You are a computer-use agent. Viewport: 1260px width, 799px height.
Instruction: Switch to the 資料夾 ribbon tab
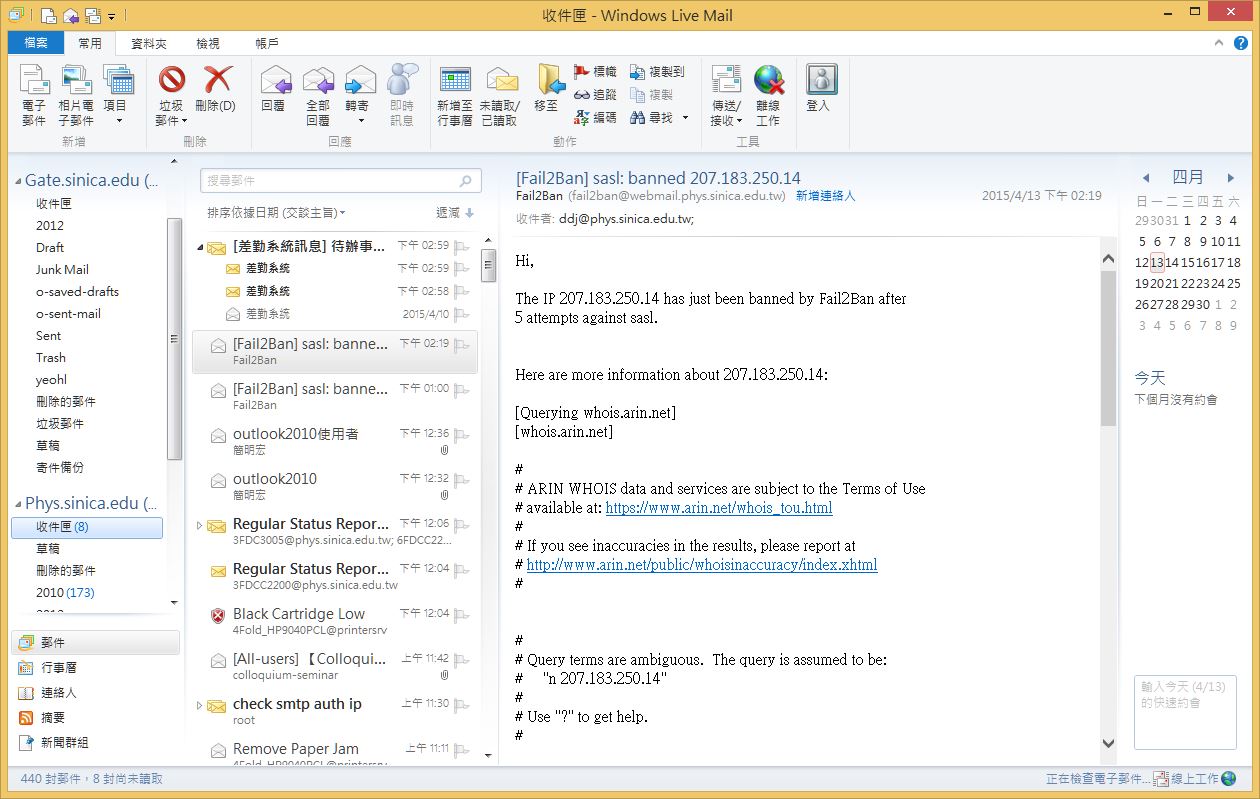[x=149, y=43]
